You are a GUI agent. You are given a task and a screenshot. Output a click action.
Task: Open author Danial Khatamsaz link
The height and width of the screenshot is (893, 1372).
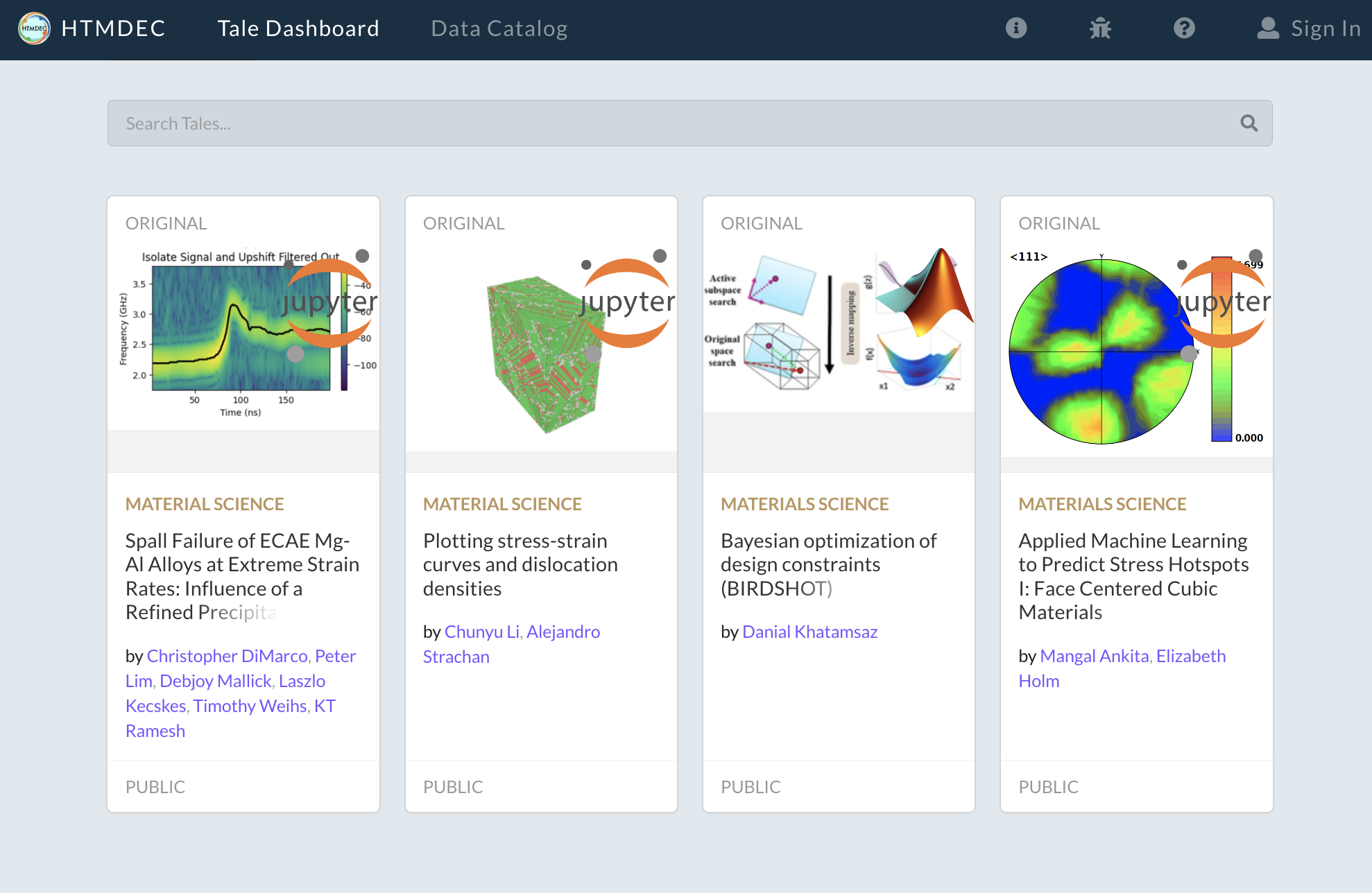pyautogui.click(x=809, y=632)
